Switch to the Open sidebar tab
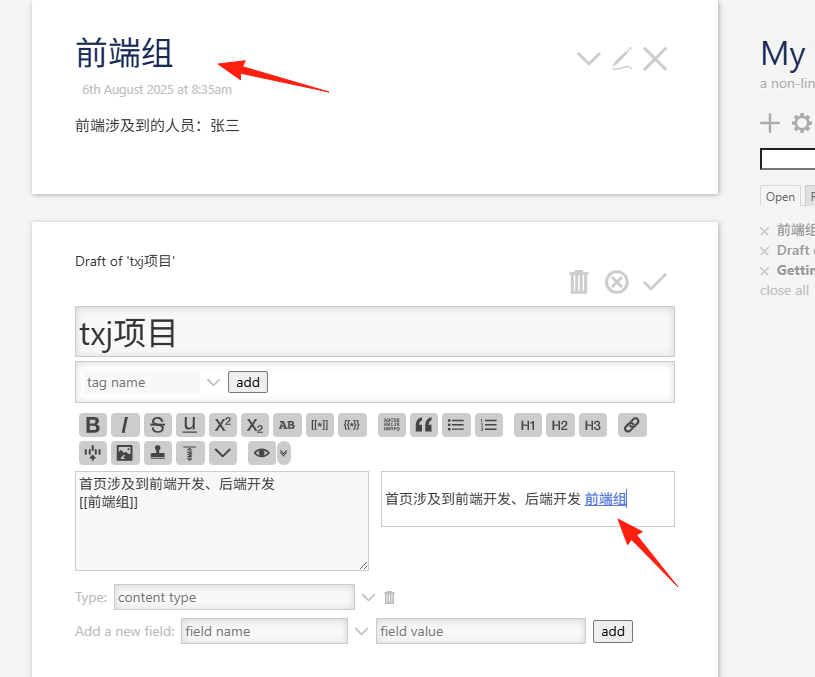The width and height of the screenshot is (815, 677). [780, 196]
